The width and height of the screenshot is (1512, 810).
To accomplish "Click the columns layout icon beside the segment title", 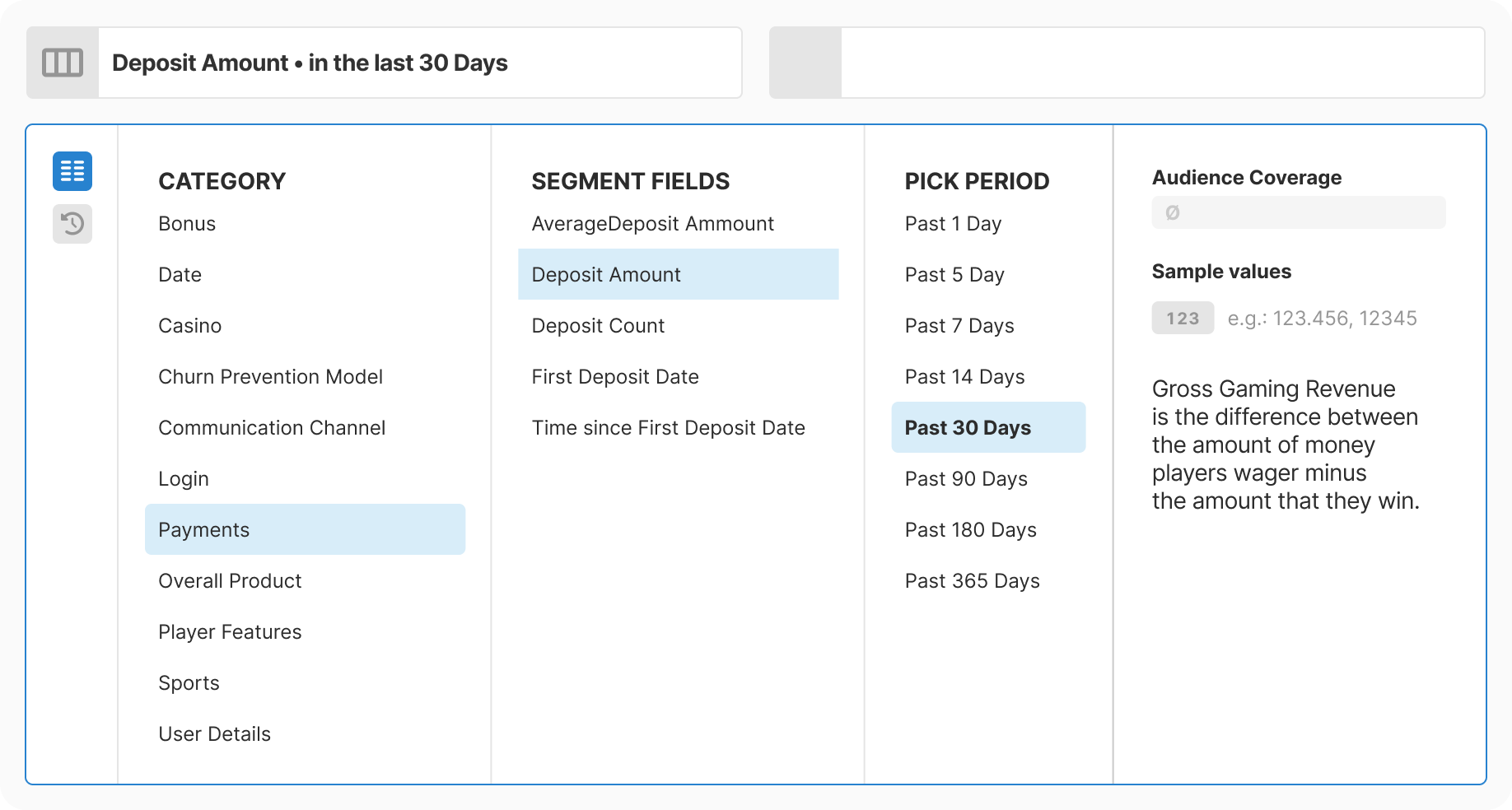I will [x=63, y=62].
